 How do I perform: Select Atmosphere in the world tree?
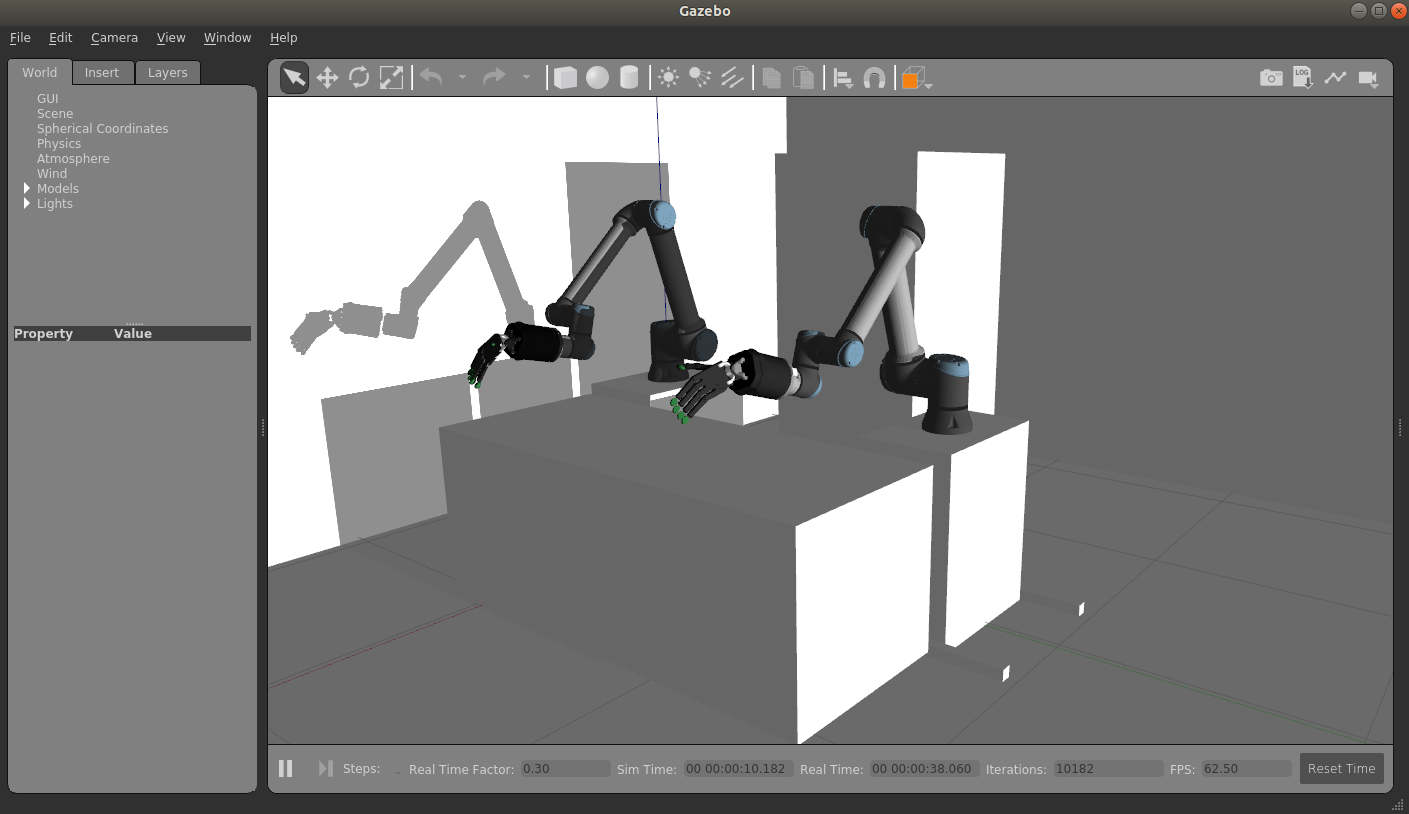[x=73, y=158]
